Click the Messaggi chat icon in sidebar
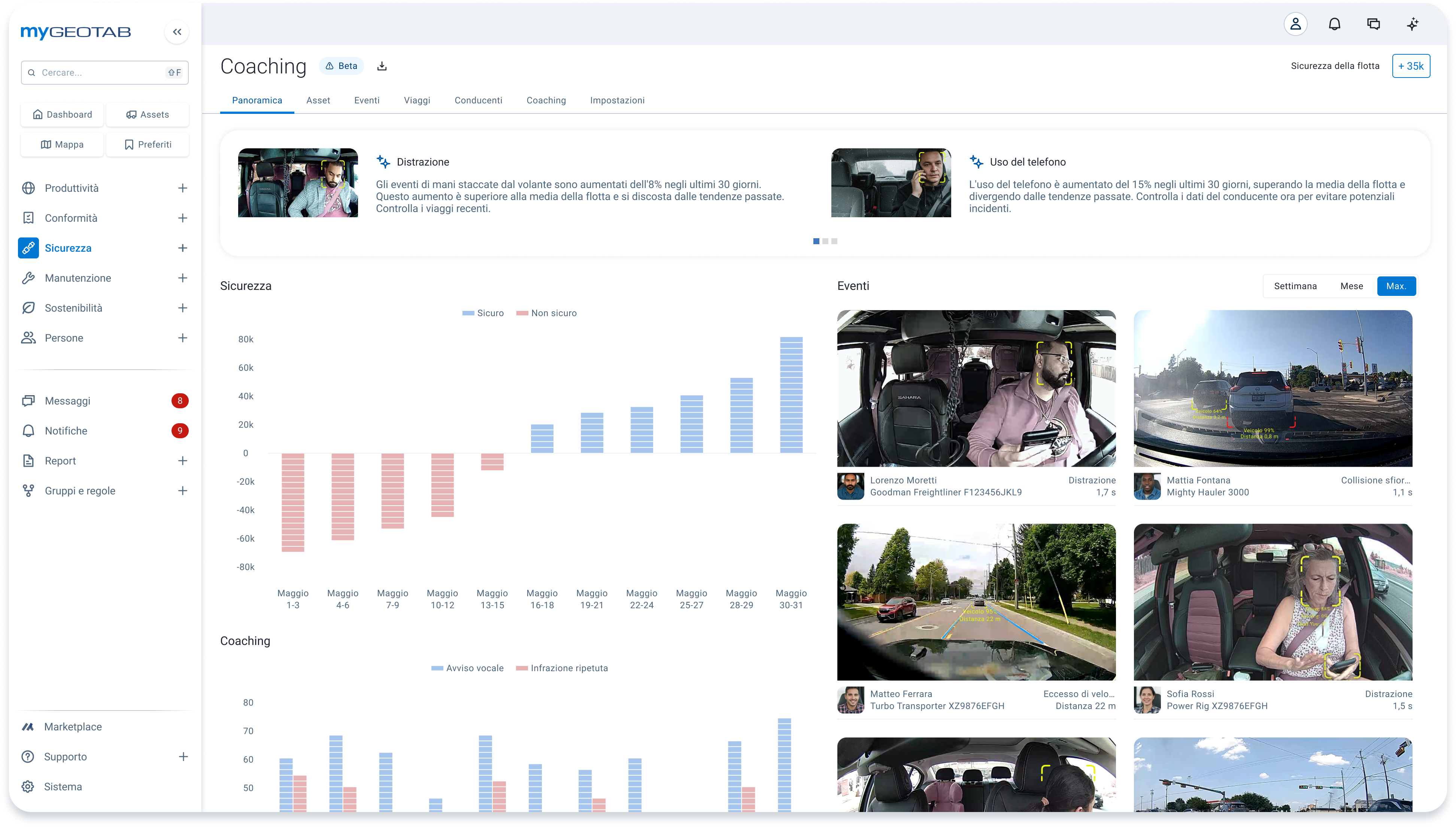 tap(28, 401)
